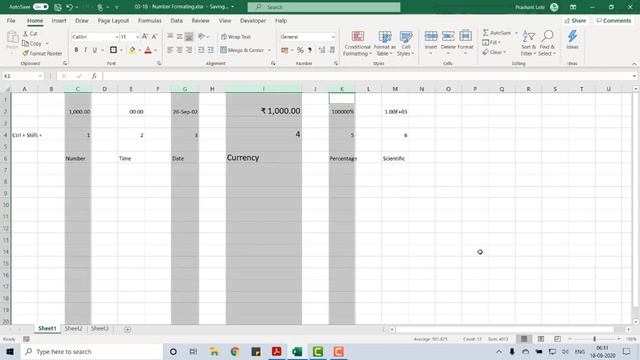Switch to the Formulas tab
This screenshot has height=360, width=640.
(149, 20)
